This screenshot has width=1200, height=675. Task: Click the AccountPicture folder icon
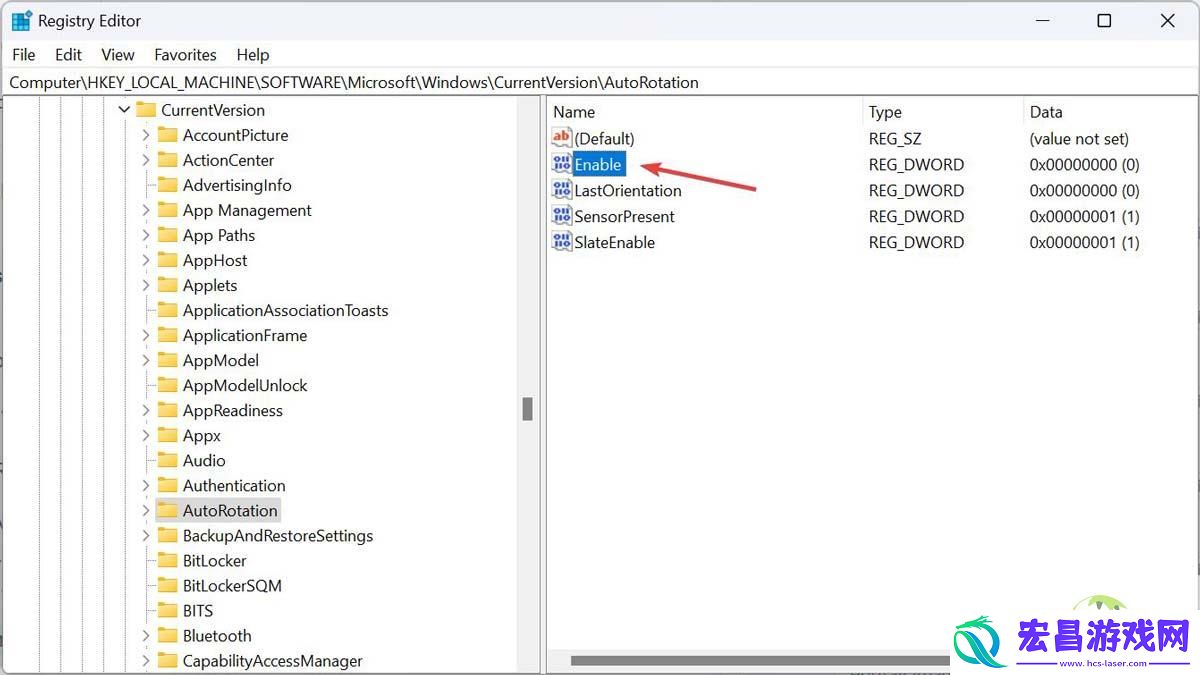(167, 135)
